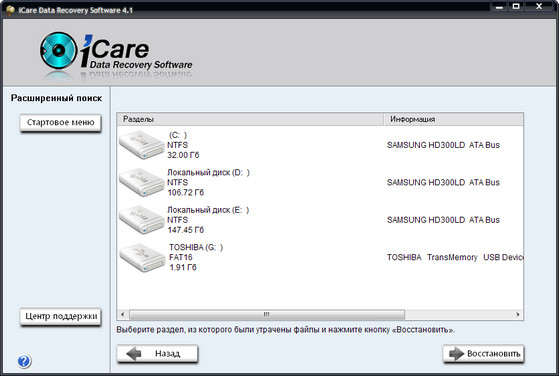Click the iCare disc logo icon

[x=58, y=51]
